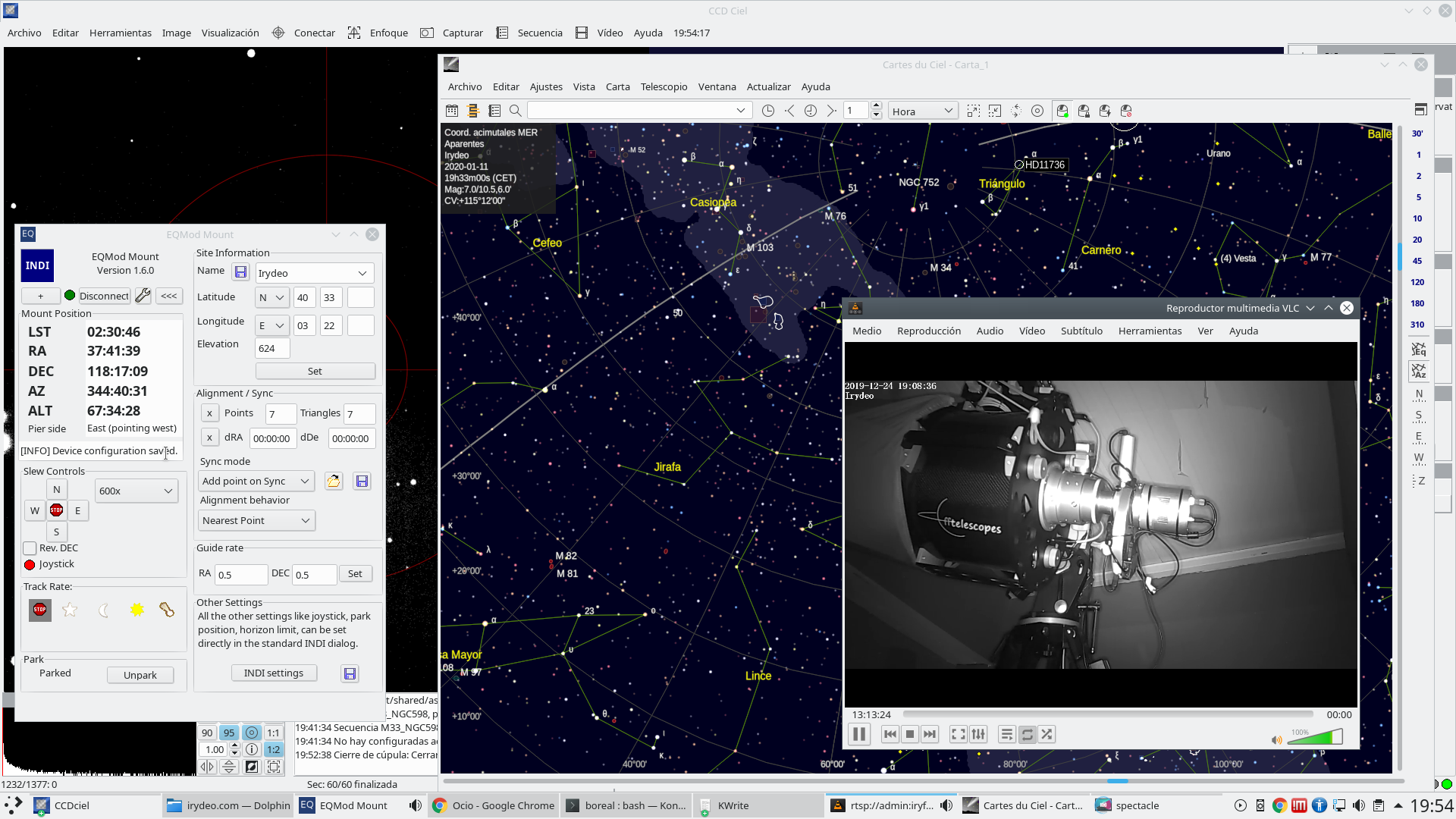1456x819 pixels.
Task: Switch to equatorial coordinates Eq icon
Action: pos(1419,350)
